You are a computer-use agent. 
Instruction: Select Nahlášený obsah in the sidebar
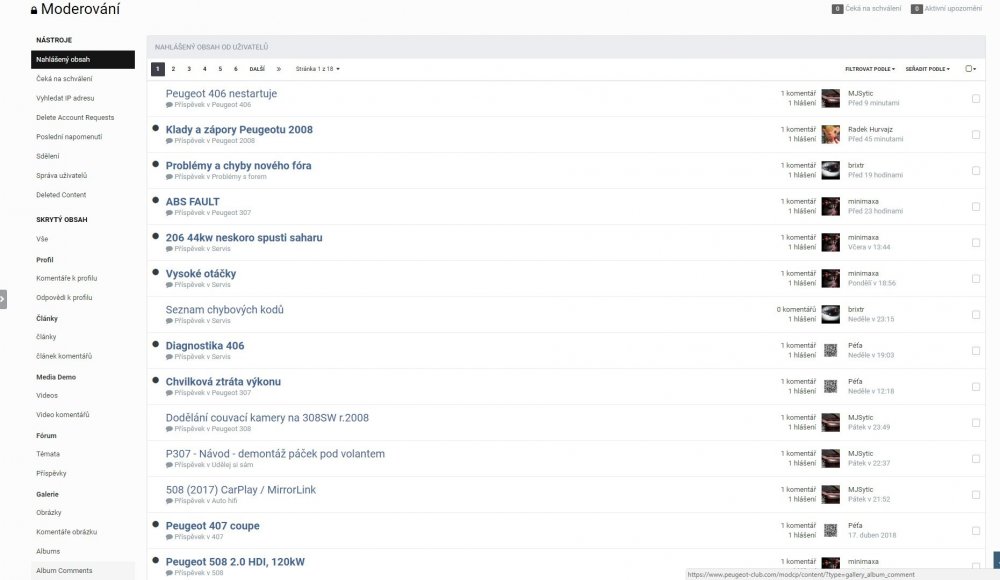click(83, 59)
